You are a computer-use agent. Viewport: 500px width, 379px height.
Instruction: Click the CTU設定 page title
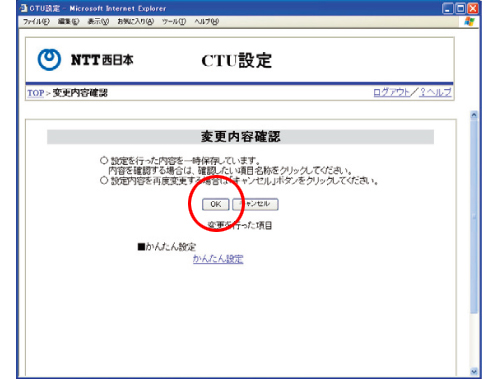pos(237,61)
